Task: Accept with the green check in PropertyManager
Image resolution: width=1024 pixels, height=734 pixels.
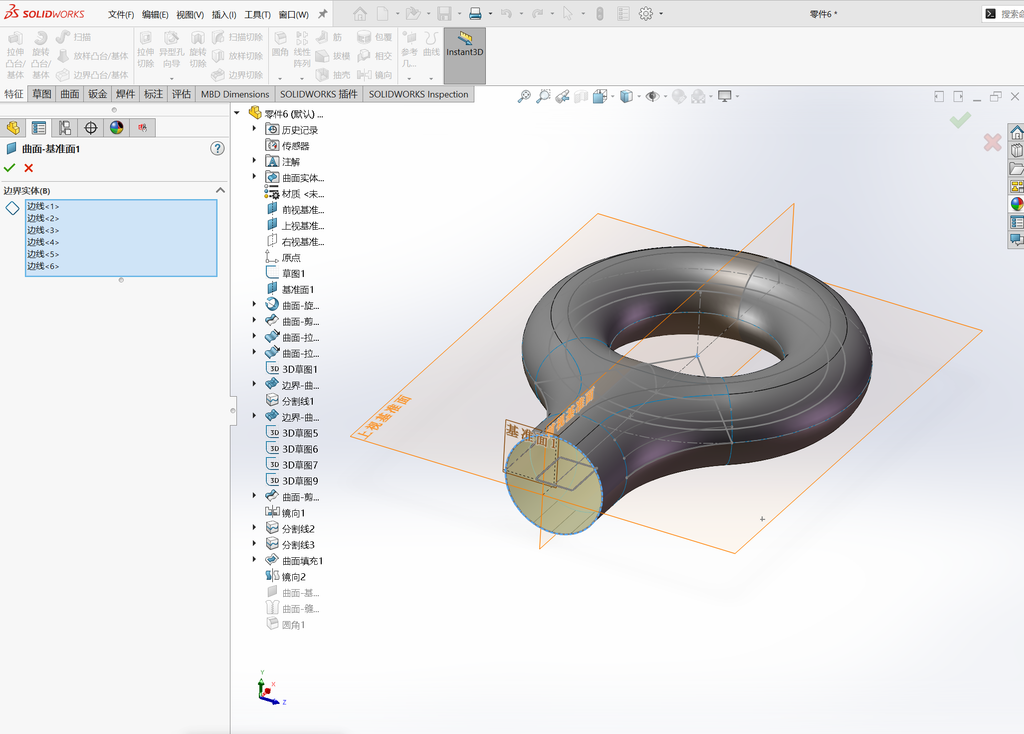Action: 10,168
